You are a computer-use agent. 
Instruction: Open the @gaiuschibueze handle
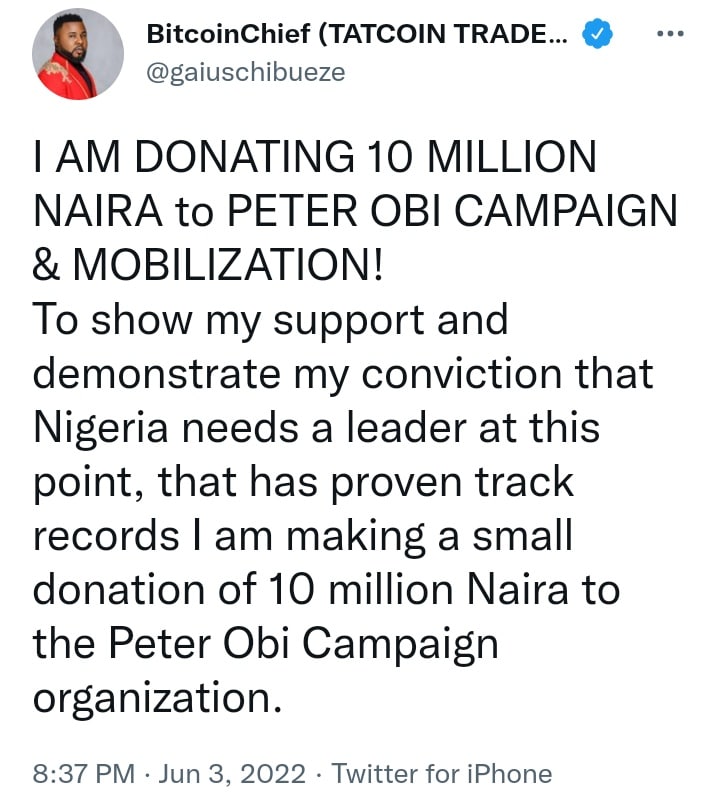pyautogui.click(x=246, y=72)
